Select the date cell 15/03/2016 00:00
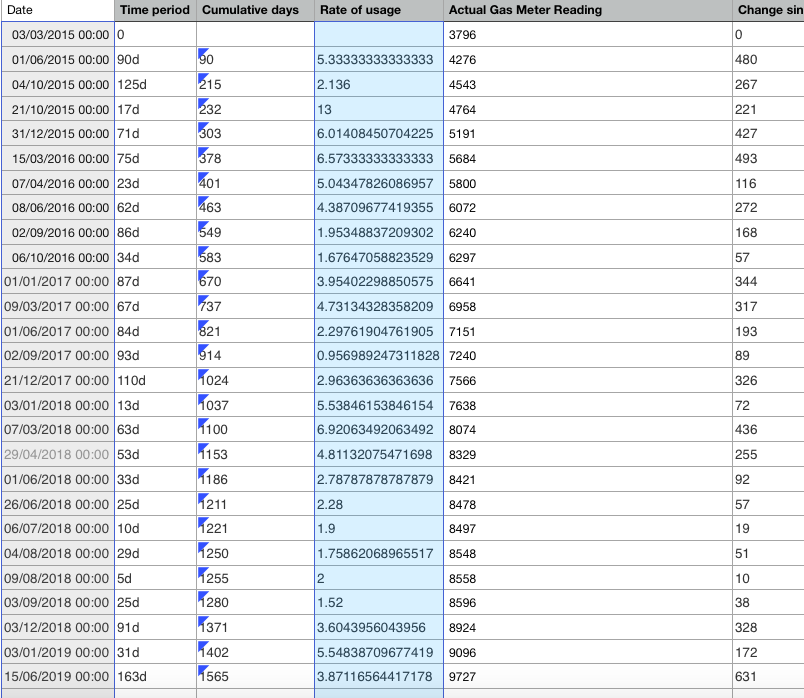The width and height of the screenshot is (804, 698). click(58, 158)
